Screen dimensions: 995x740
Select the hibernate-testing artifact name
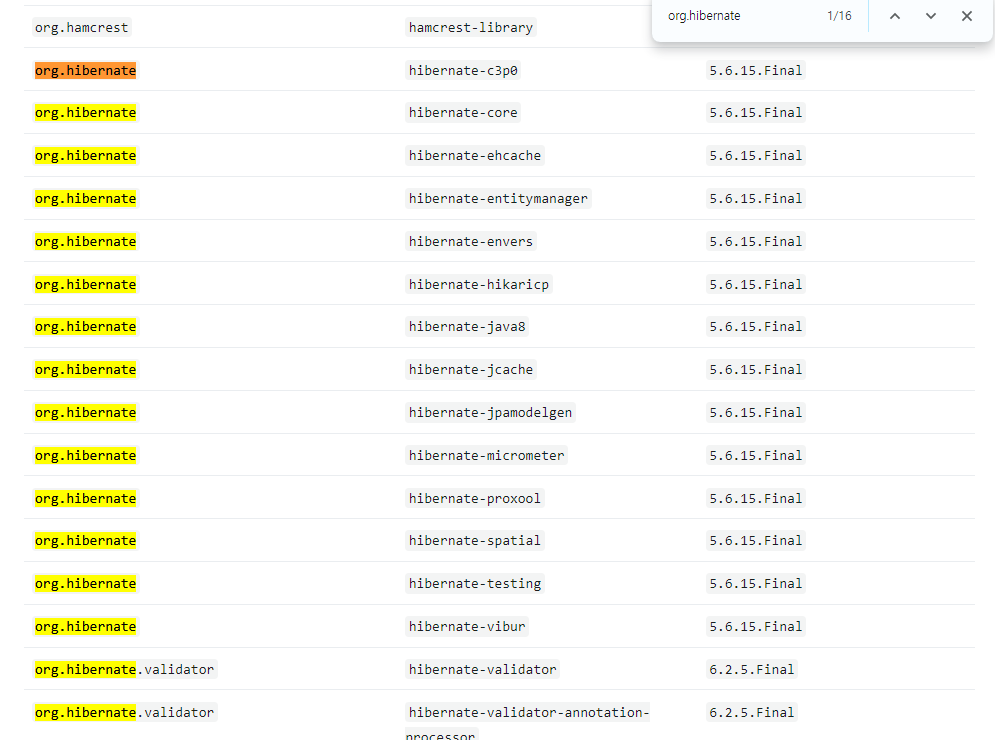(x=475, y=583)
